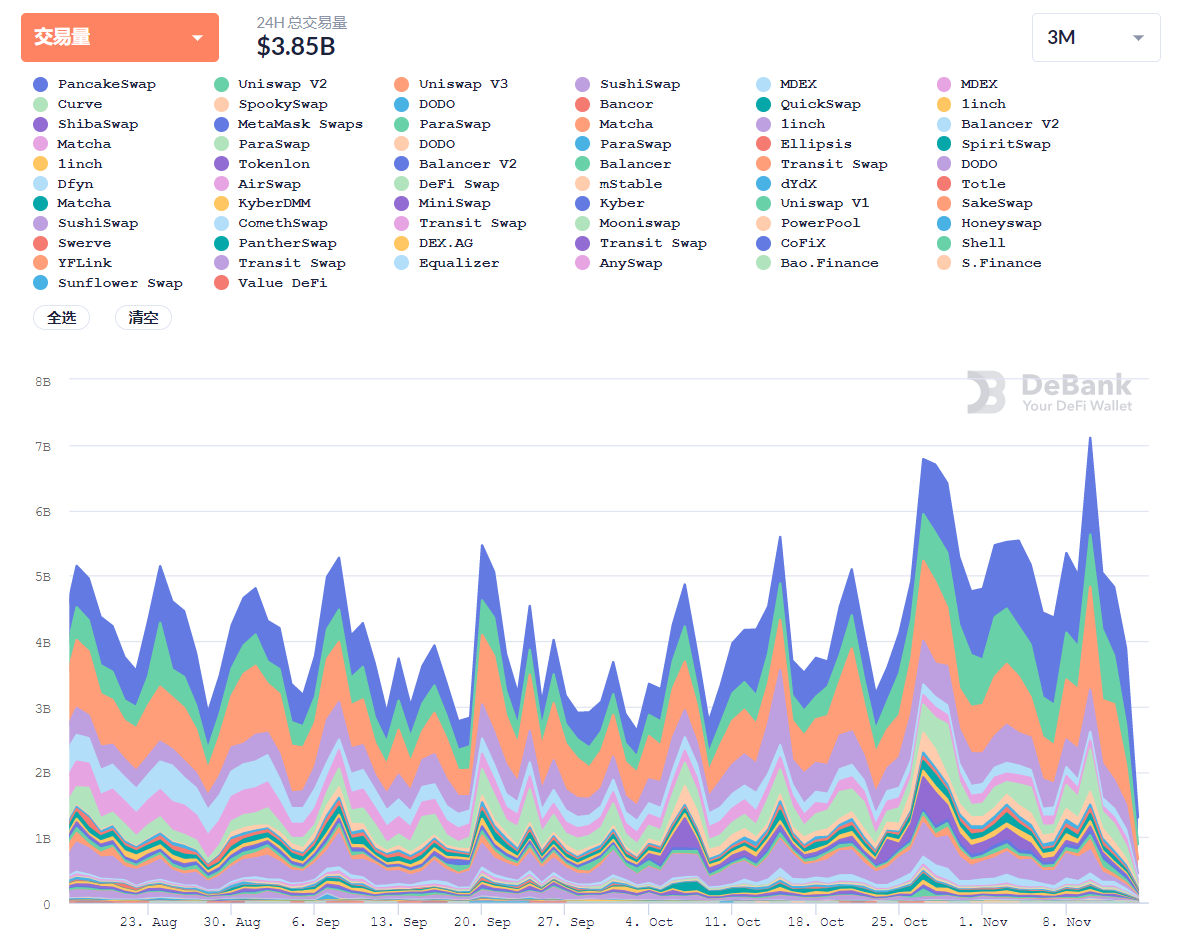
Task: Select the Sunflower Swap legend label
Action: coord(120,283)
